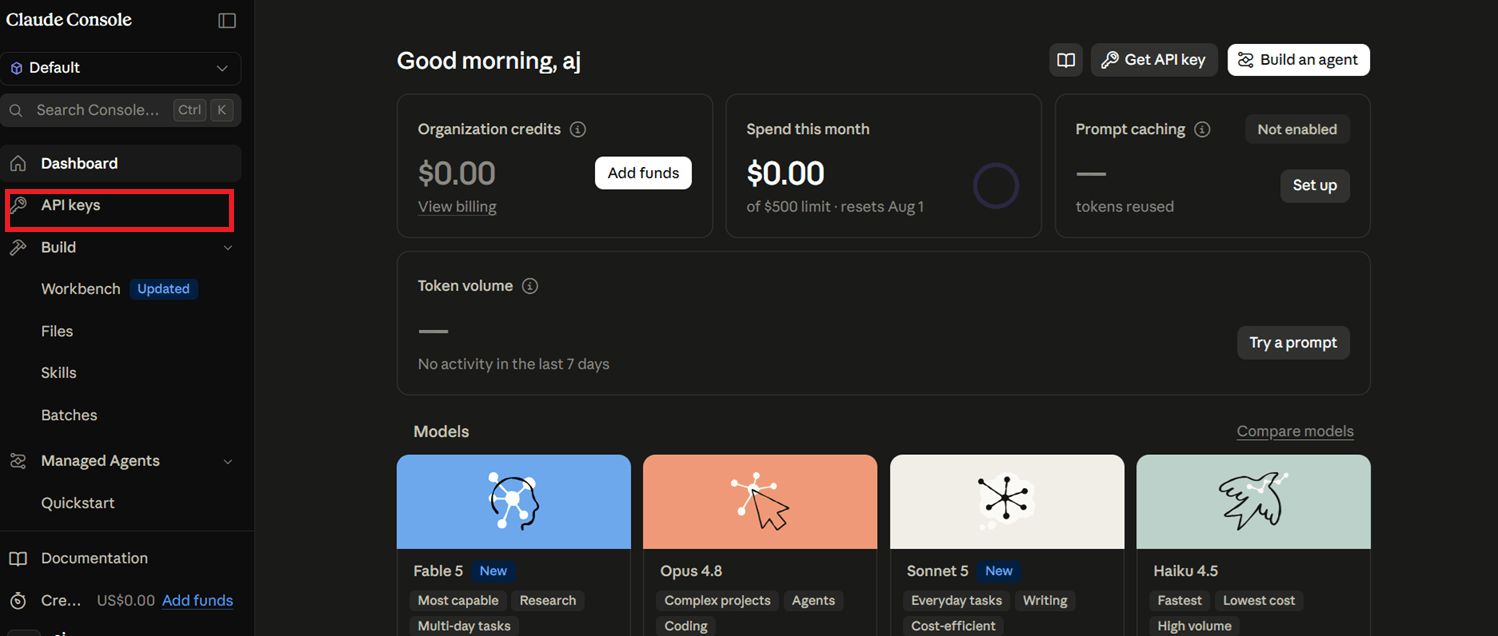The image size is (1498, 636).
Task: Click the Lowest cost tag
Action: pyautogui.click(x=1259, y=601)
